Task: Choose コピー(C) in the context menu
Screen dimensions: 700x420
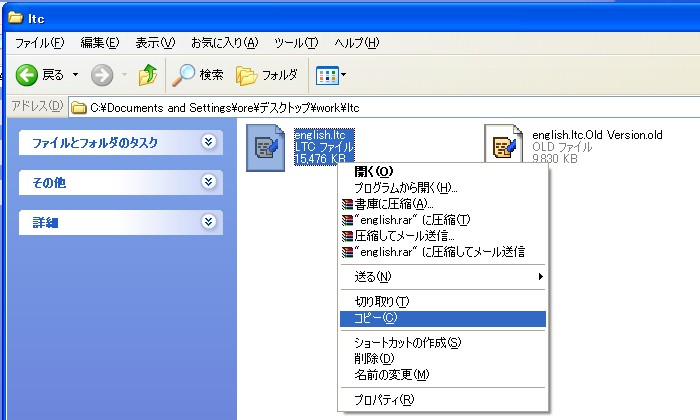Action: pyautogui.click(x=443, y=318)
